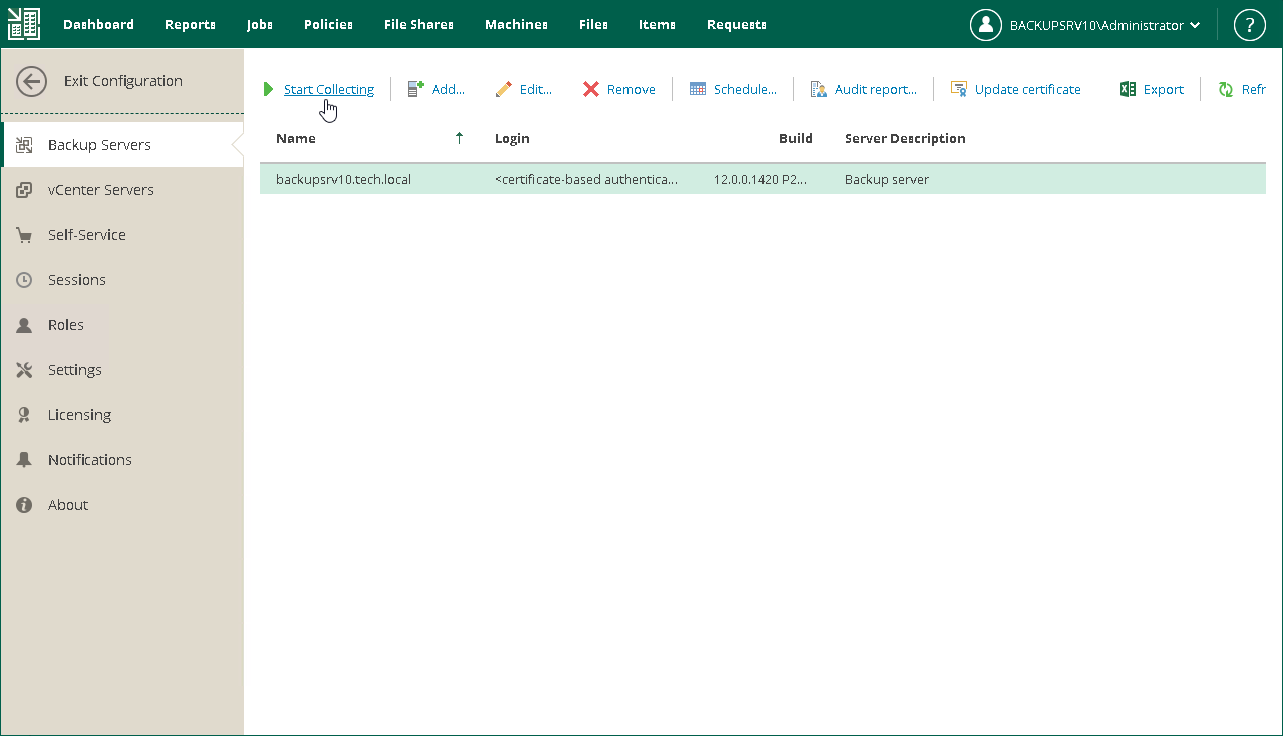Click the Start Collecting link

[x=329, y=90]
